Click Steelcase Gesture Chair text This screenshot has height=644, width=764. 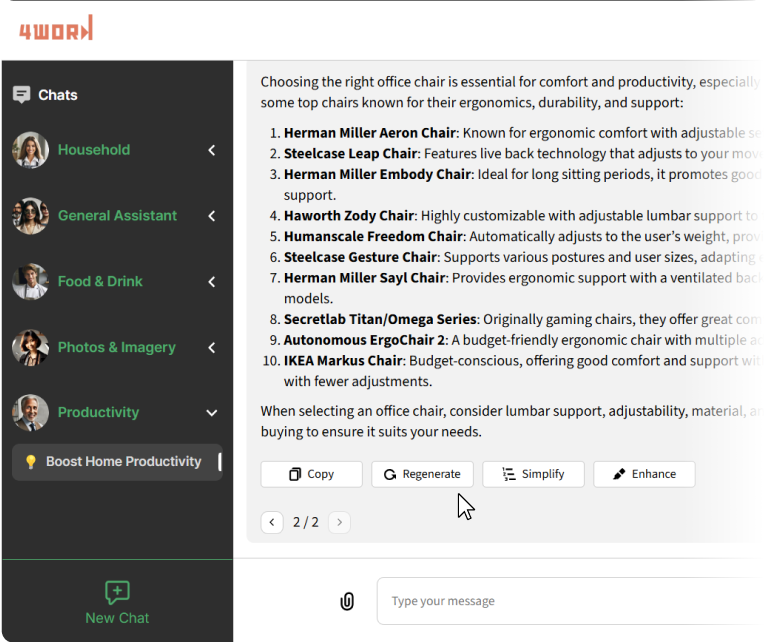click(x=361, y=257)
